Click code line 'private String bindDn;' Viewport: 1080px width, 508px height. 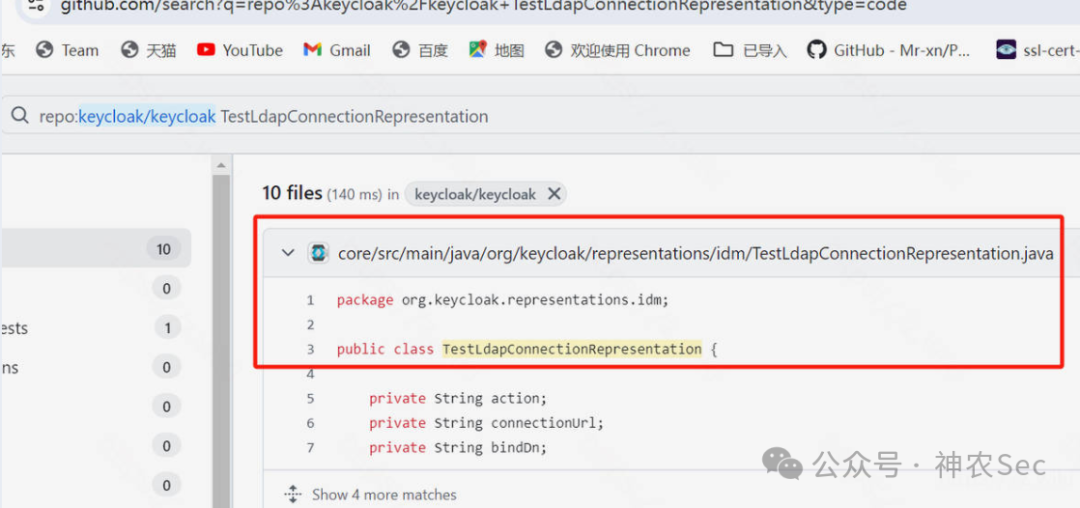[457, 447]
